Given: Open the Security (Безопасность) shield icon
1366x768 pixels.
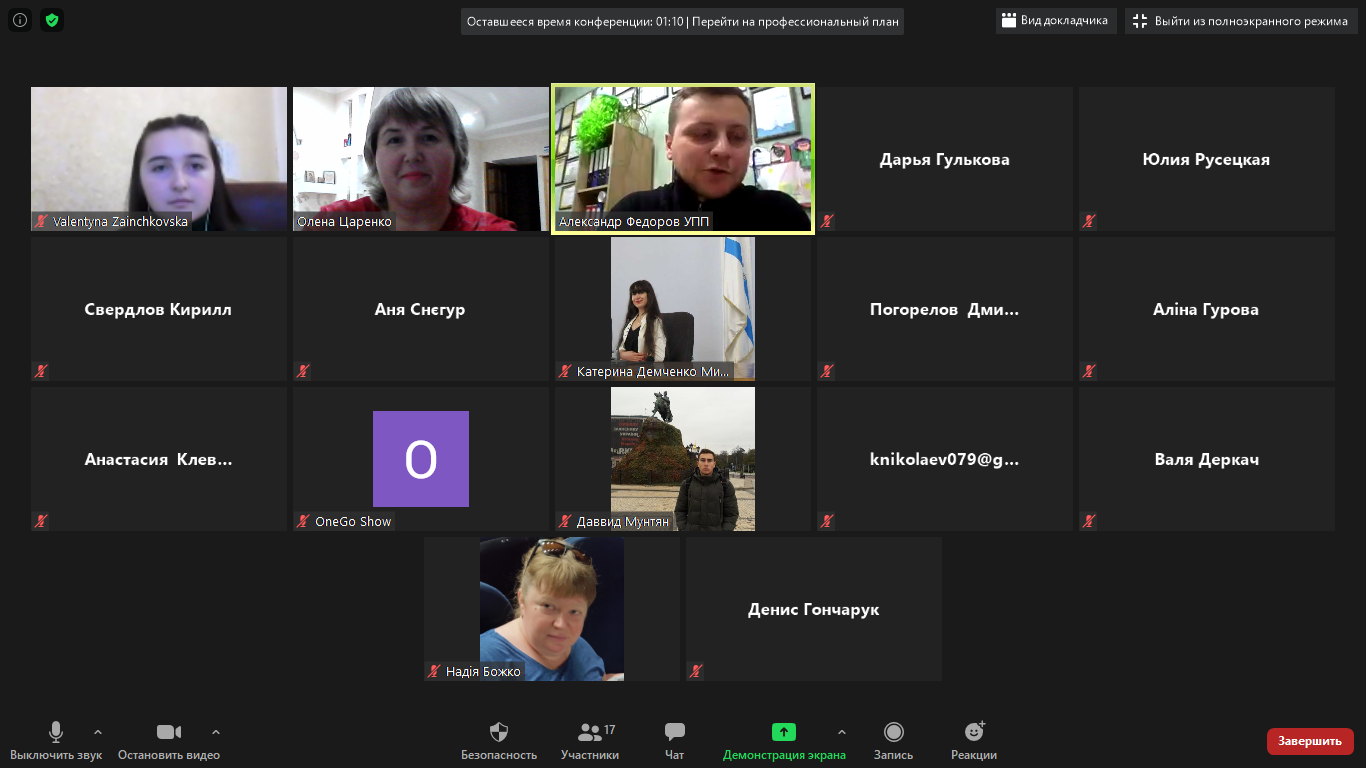Looking at the screenshot, I should pos(498,733).
